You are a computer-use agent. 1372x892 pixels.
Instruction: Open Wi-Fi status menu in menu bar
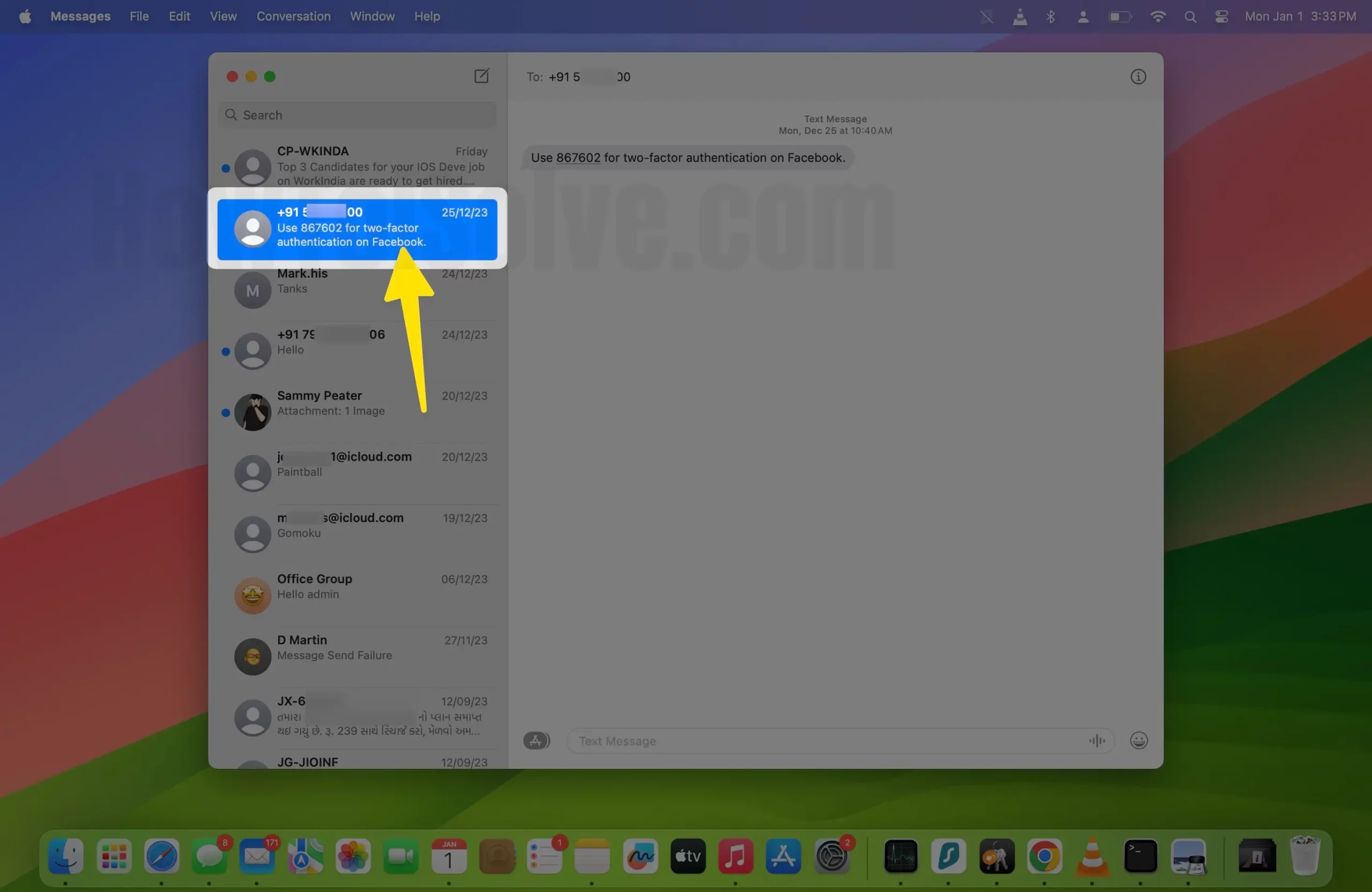[1158, 17]
